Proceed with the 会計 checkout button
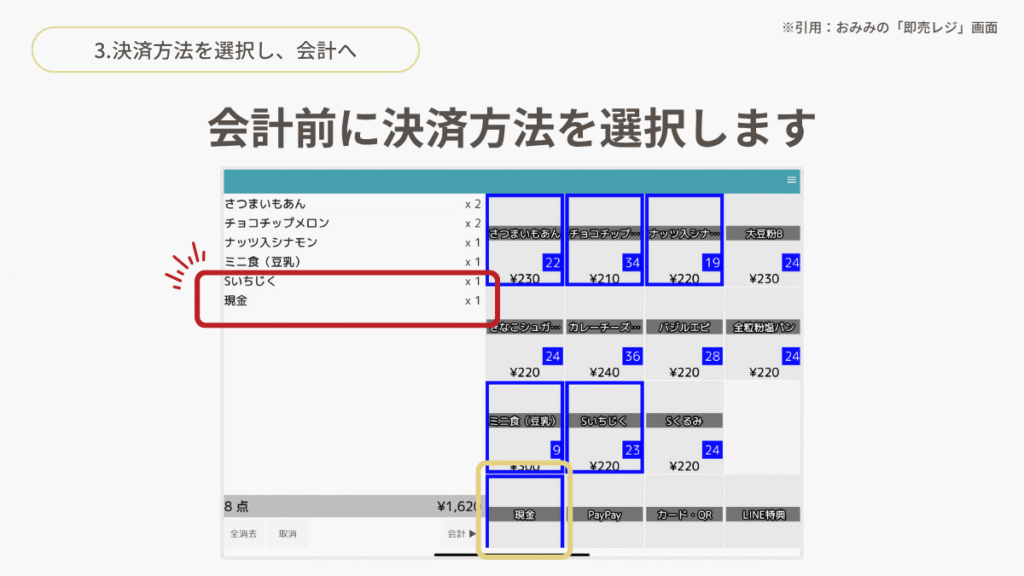 460,534
